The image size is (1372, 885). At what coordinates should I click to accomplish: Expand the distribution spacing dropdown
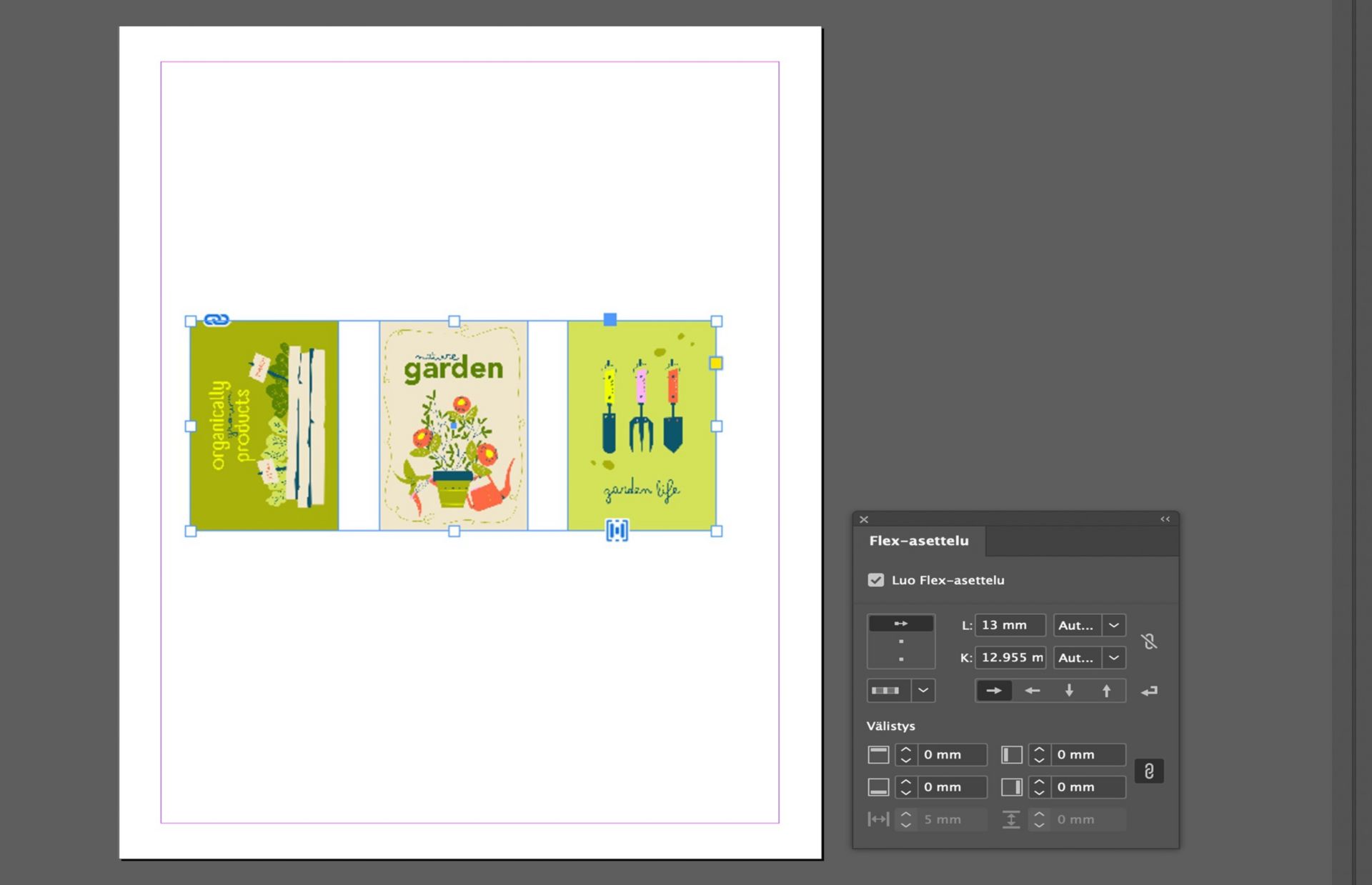[923, 691]
